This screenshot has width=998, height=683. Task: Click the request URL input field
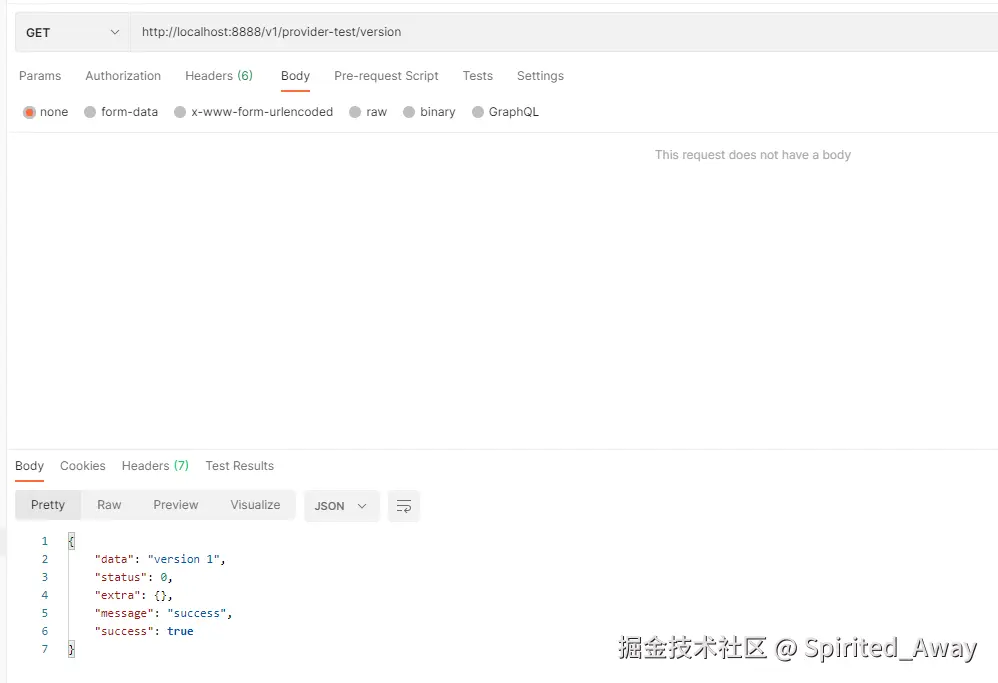(x=564, y=32)
